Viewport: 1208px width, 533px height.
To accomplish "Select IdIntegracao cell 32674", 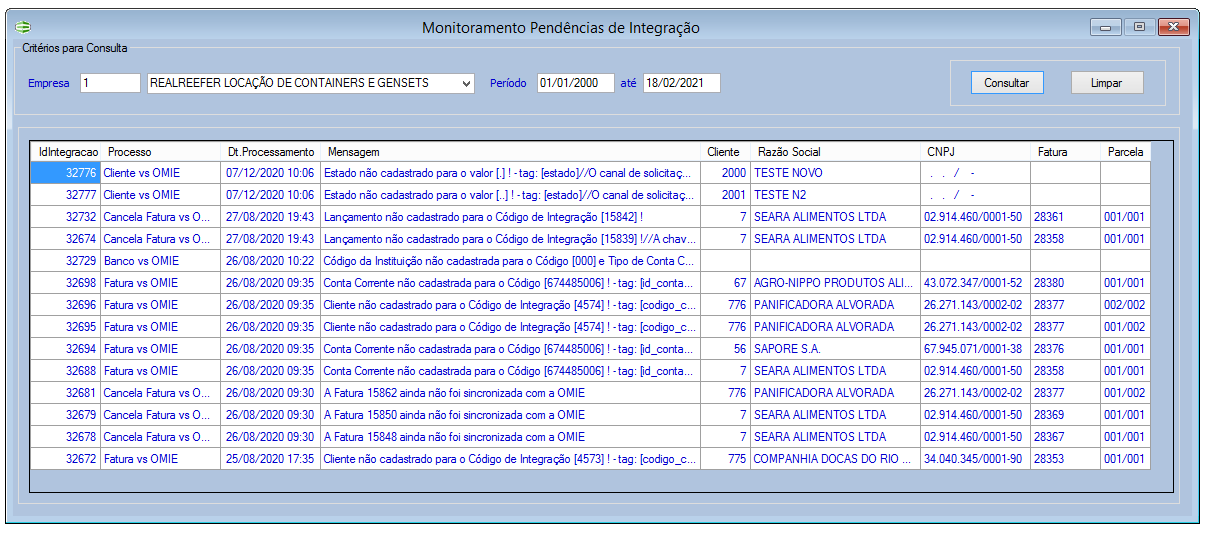I will [x=66, y=239].
